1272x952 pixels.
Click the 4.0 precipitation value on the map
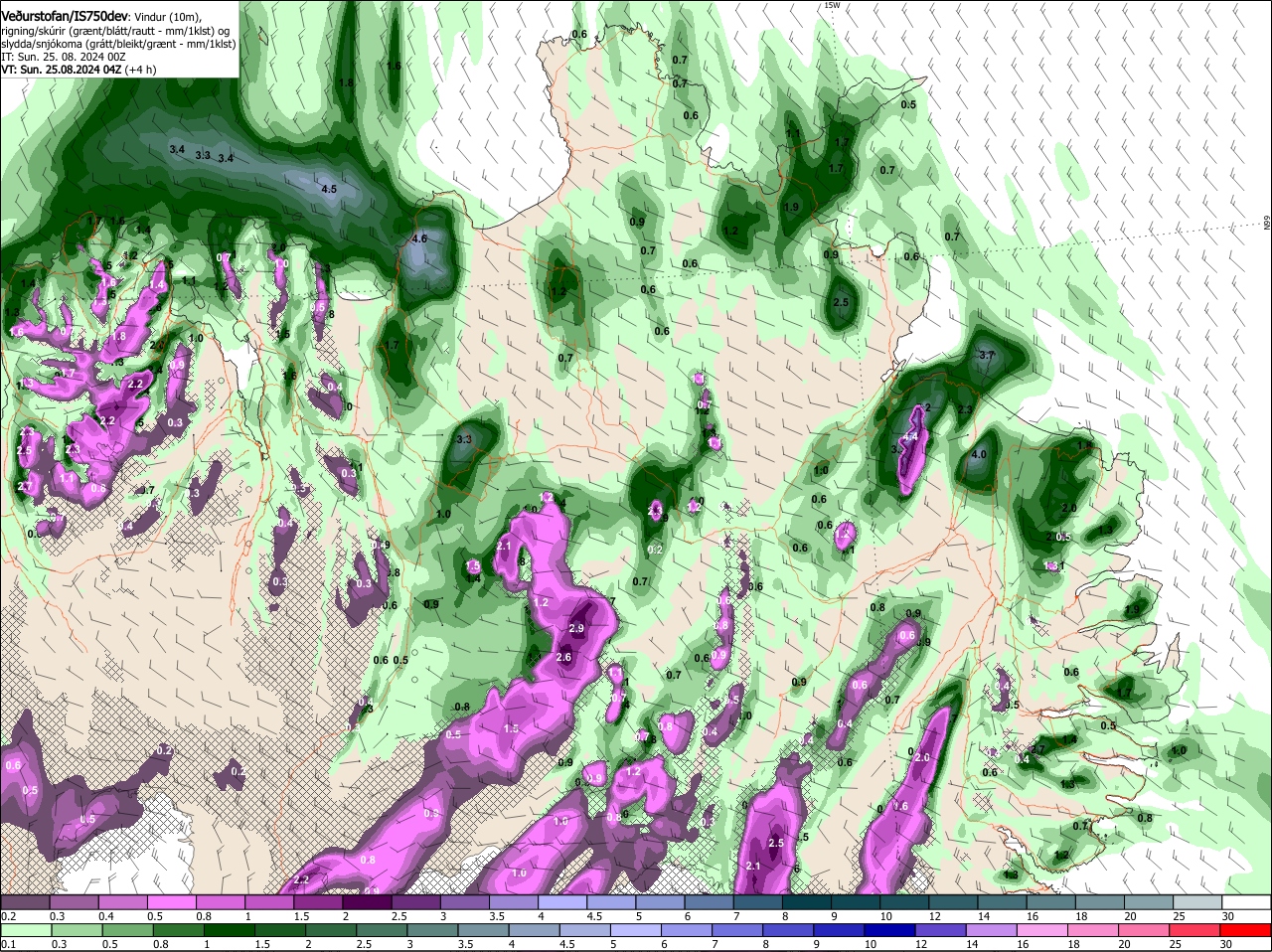tap(978, 454)
